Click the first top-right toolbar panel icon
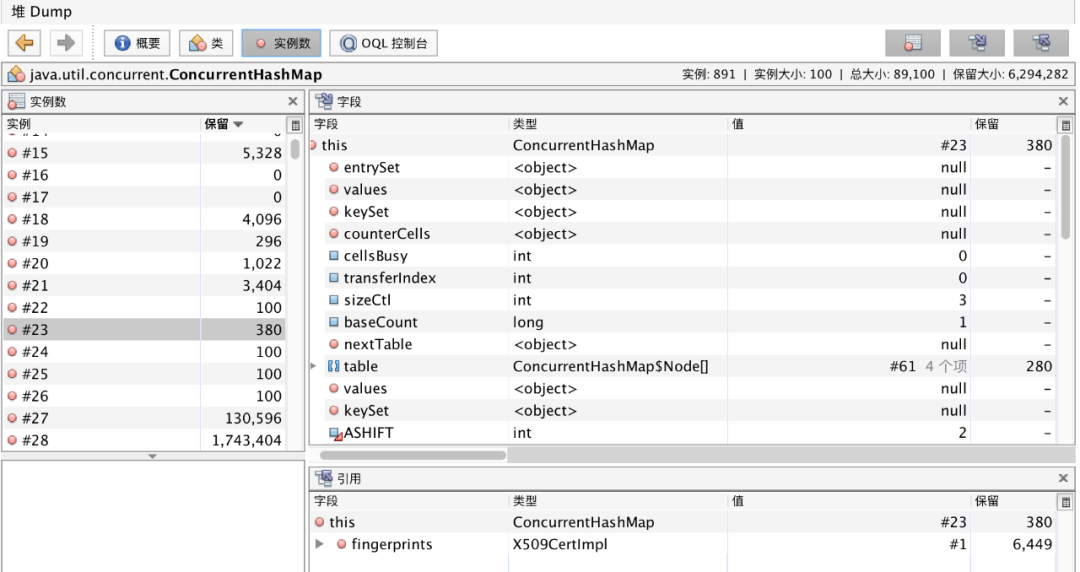The width and height of the screenshot is (1080, 572). point(912,43)
